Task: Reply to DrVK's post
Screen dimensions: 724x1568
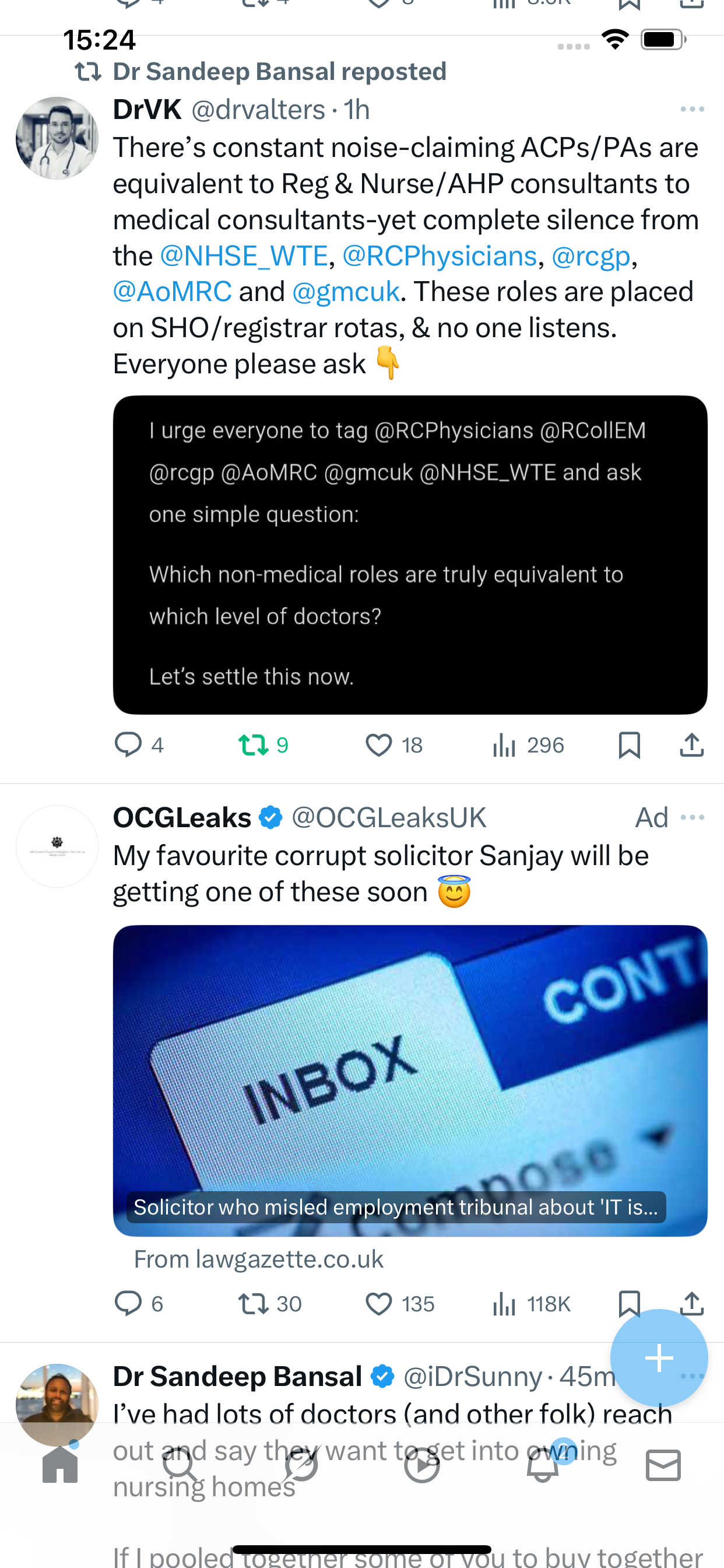Action: point(128,744)
